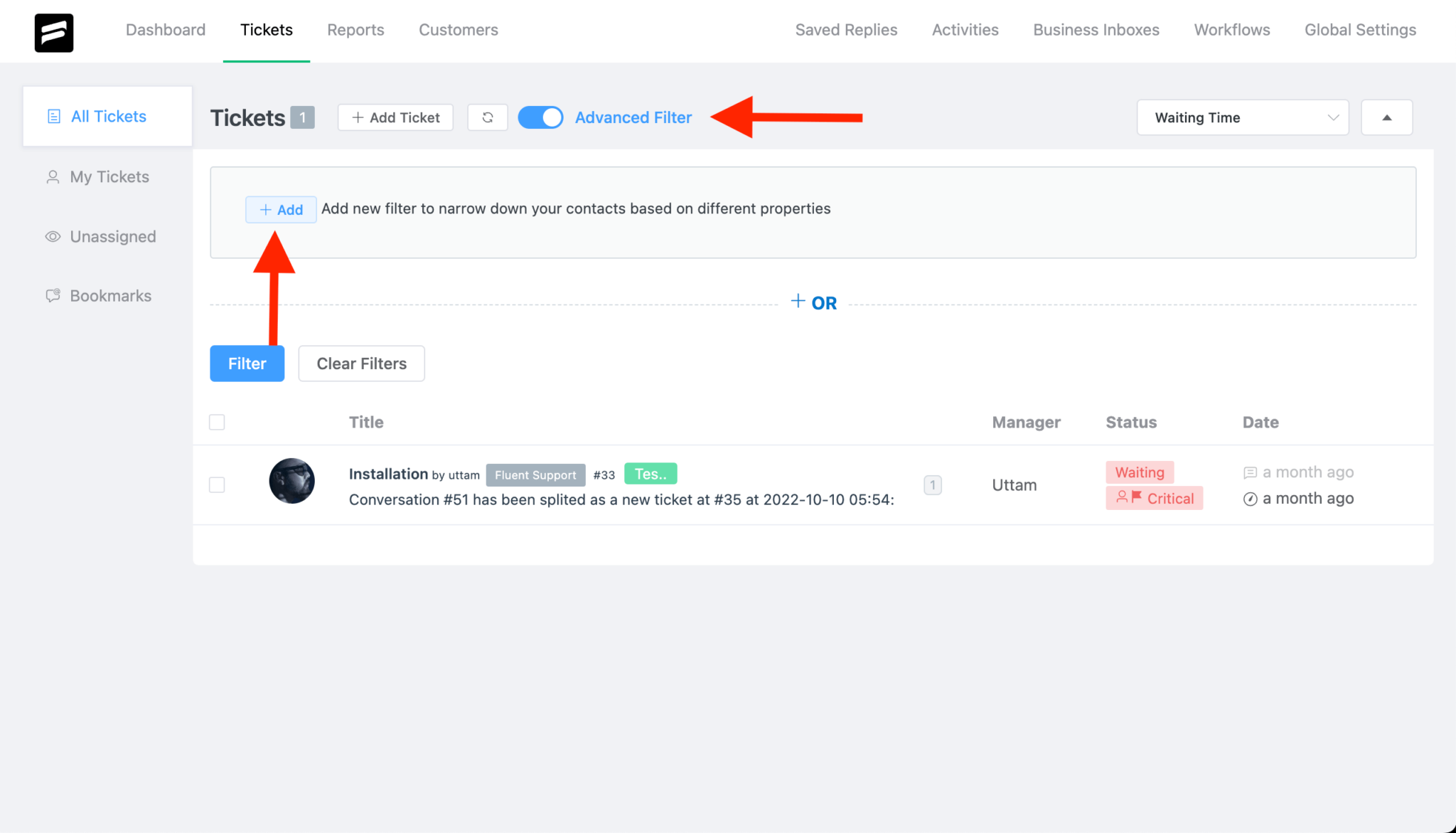Open the Dashboard tab

click(166, 30)
